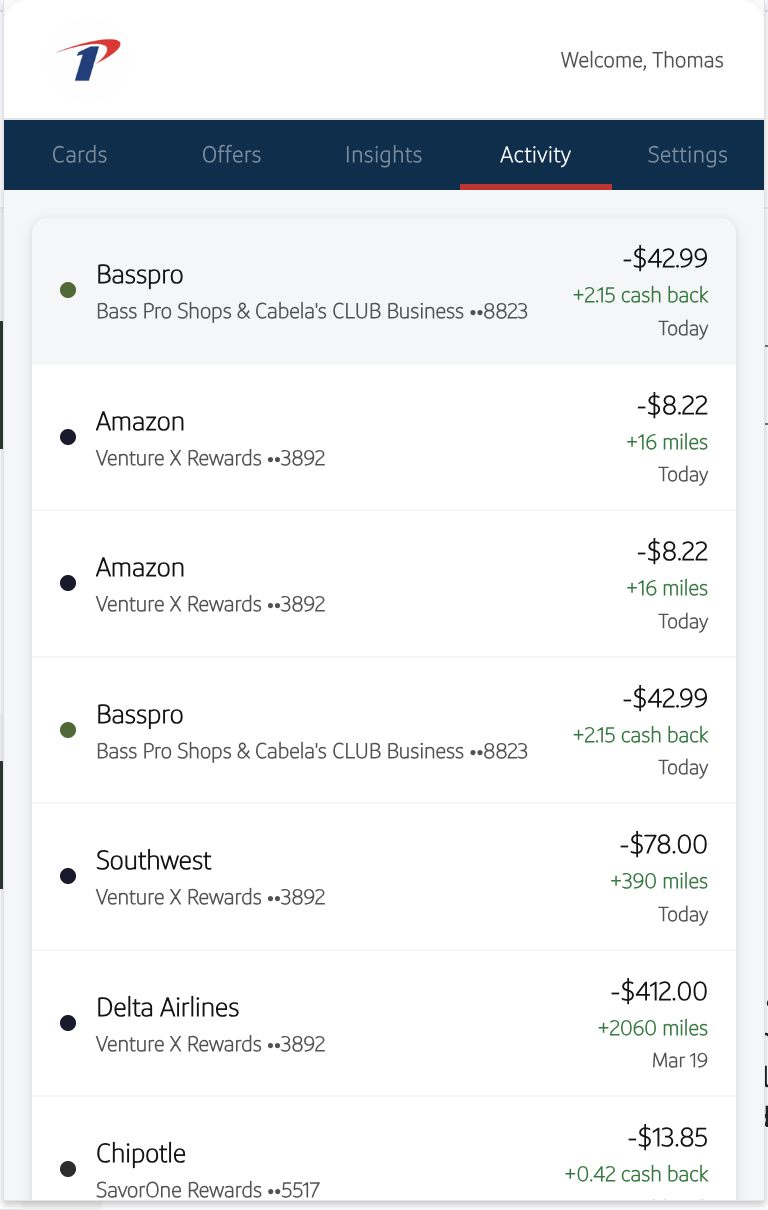This screenshot has width=768, height=1210.
Task: Click the Capital One logo icon
Action: (x=88, y=60)
